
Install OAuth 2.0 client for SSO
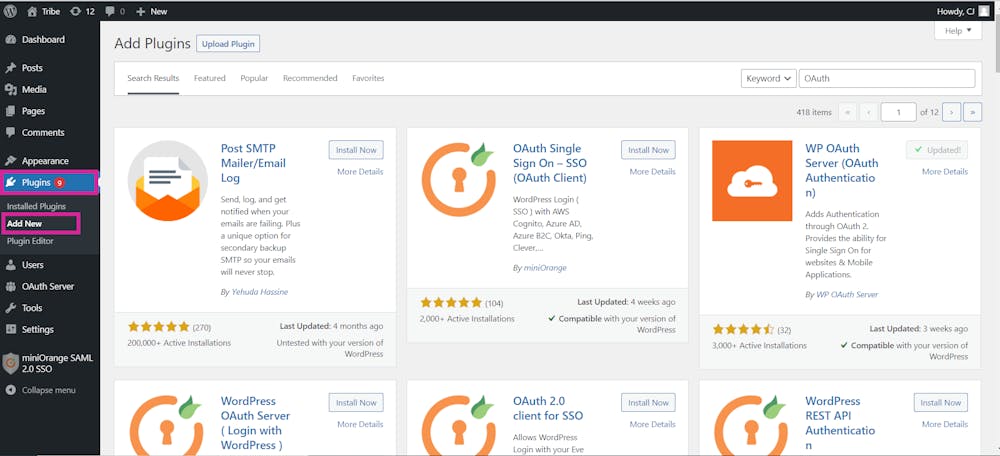click(649, 402)
